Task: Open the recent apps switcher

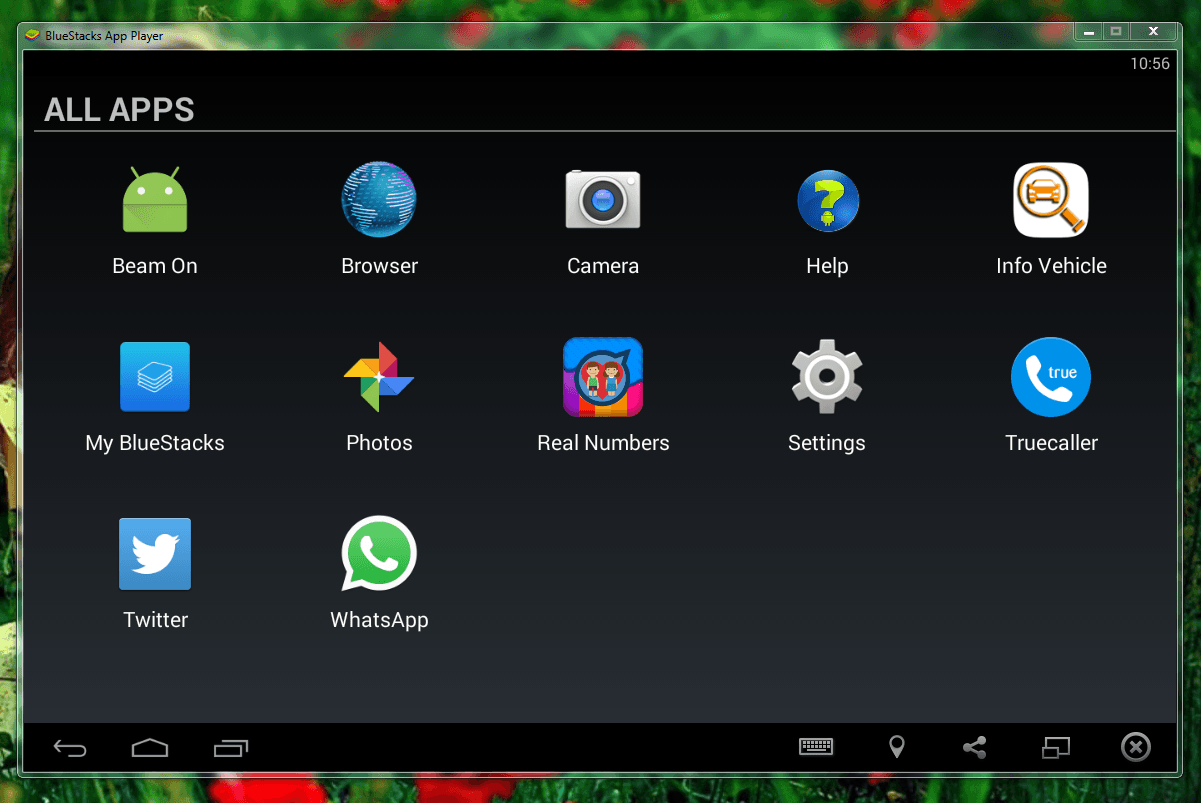Action: coord(231,747)
